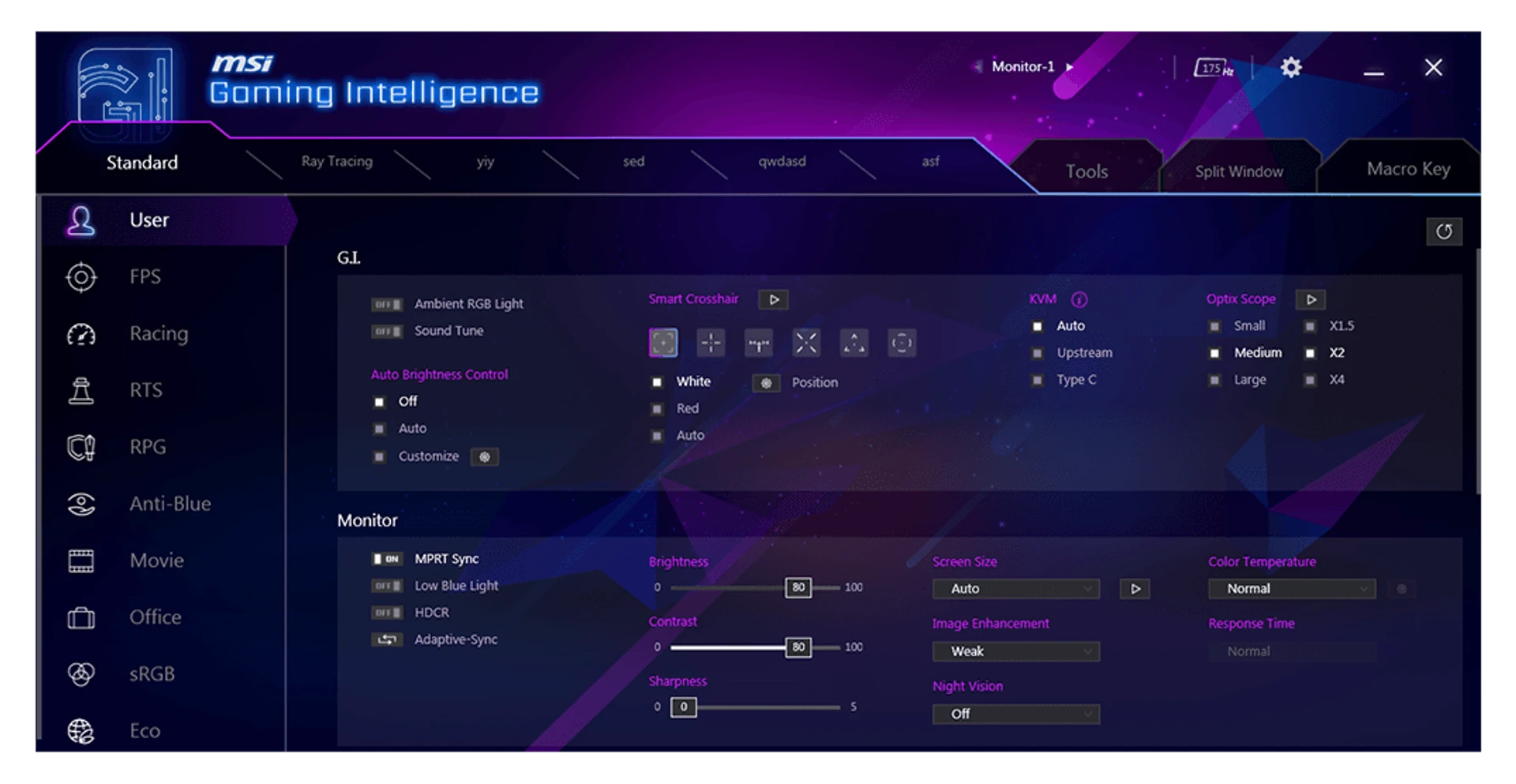
Task: Choose the Eco globe icon
Action: [81, 732]
